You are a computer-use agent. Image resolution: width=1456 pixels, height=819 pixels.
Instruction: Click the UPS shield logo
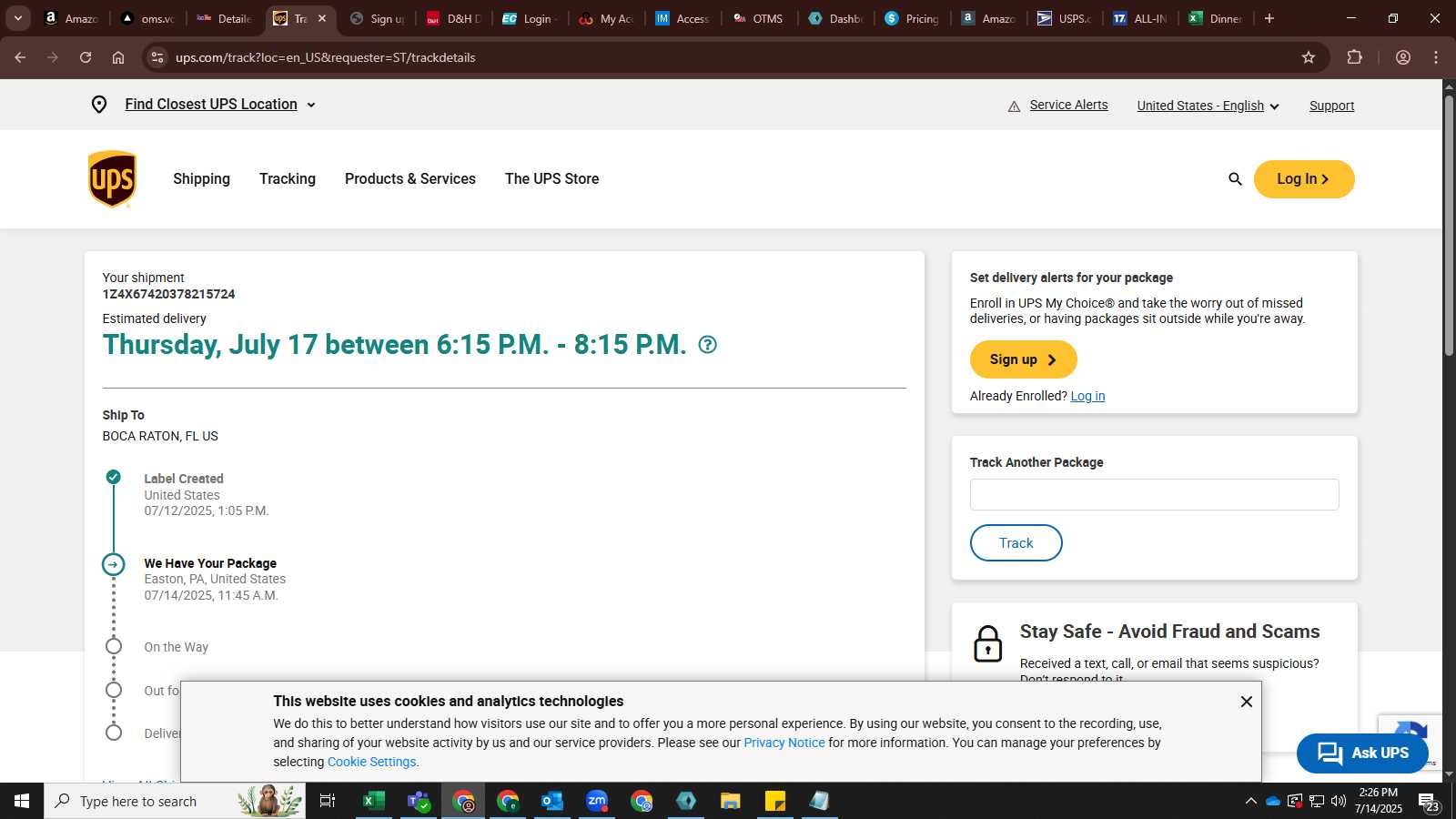pos(112,179)
